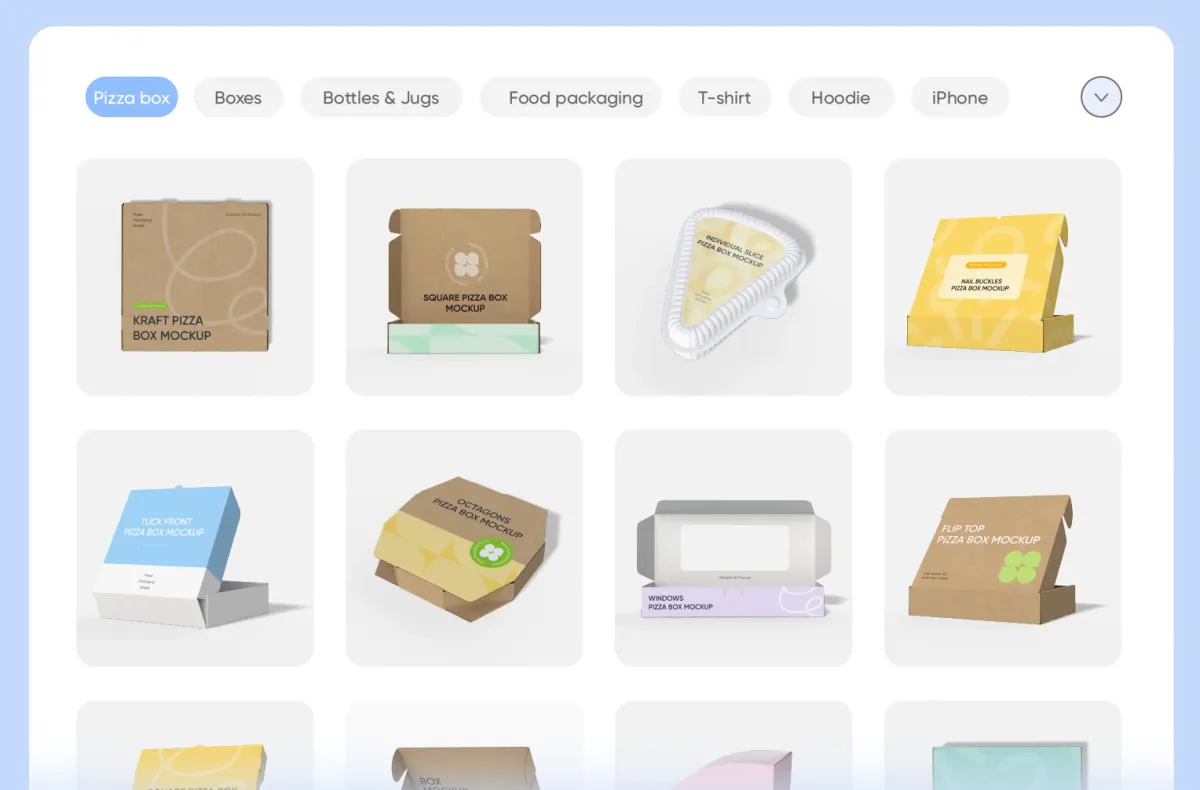This screenshot has width=1200, height=790.
Task: Open the Bottles & Jugs category
Action: click(381, 98)
